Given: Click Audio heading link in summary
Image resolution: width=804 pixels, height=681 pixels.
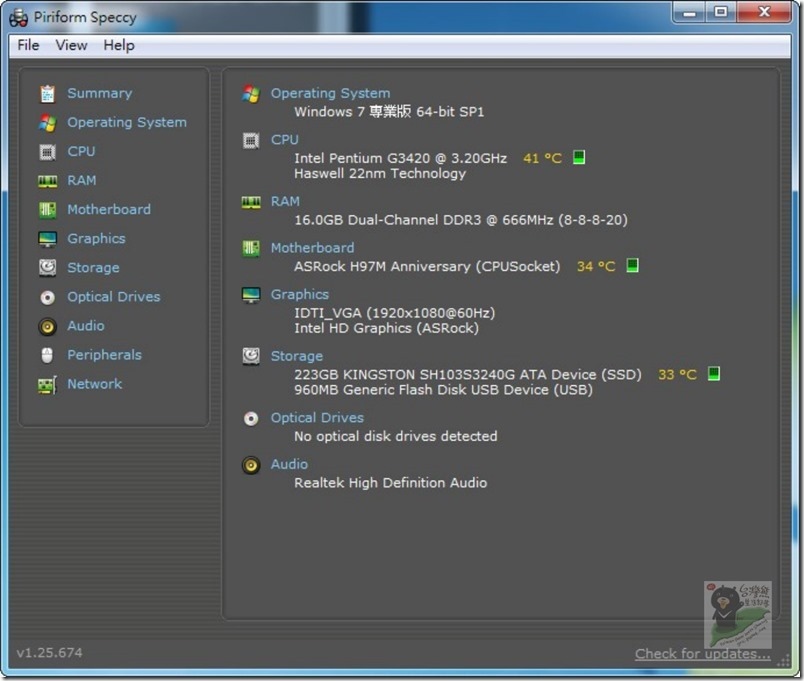Looking at the screenshot, I should [289, 464].
